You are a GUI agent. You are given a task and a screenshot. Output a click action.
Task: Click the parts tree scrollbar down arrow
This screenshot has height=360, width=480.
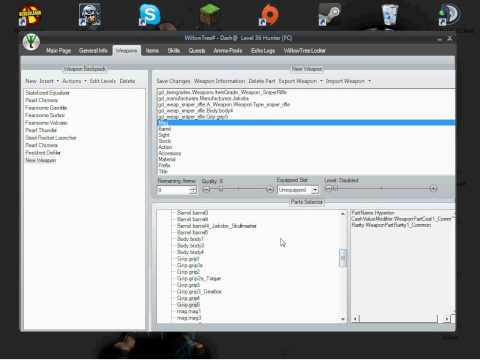pyautogui.click(x=343, y=319)
